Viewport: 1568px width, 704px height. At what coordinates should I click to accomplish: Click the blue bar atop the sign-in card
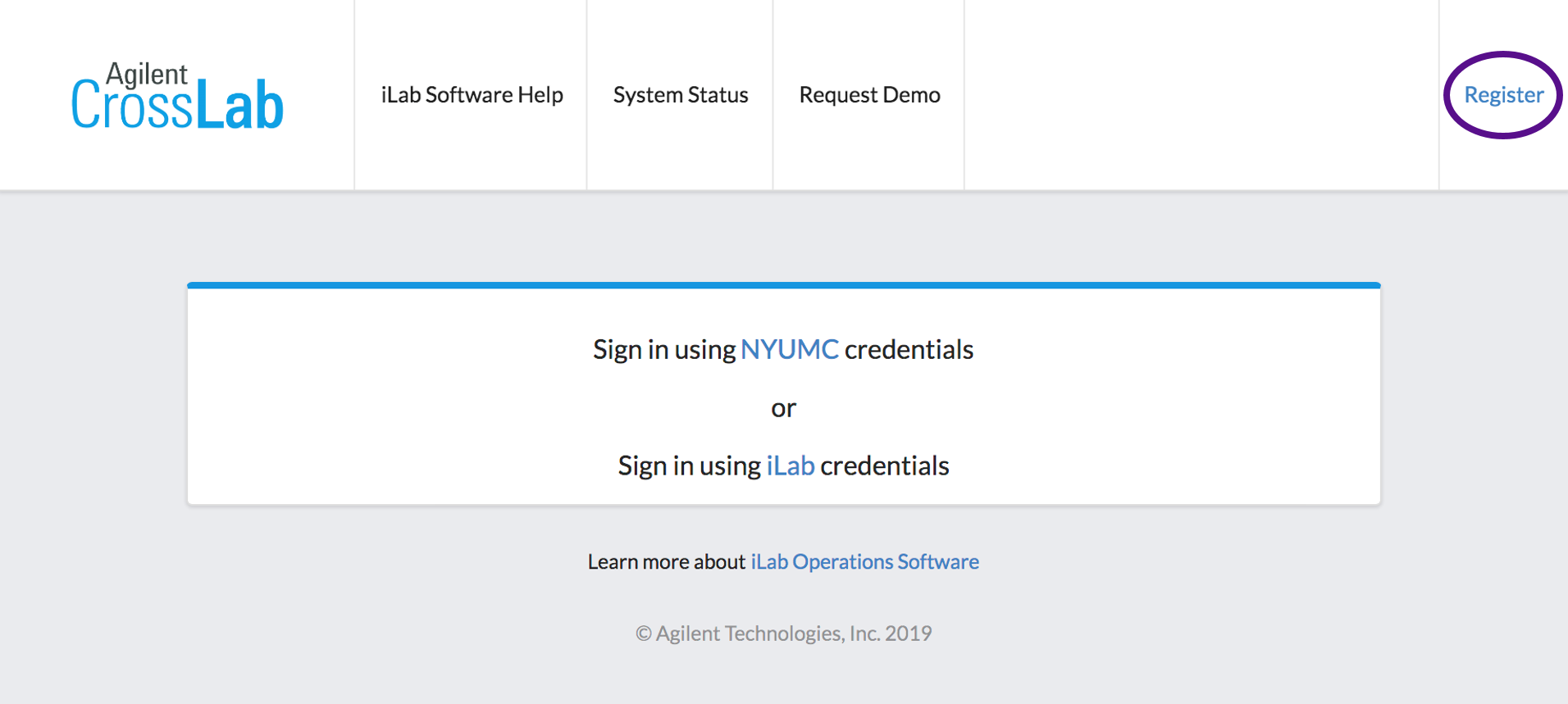click(x=783, y=285)
